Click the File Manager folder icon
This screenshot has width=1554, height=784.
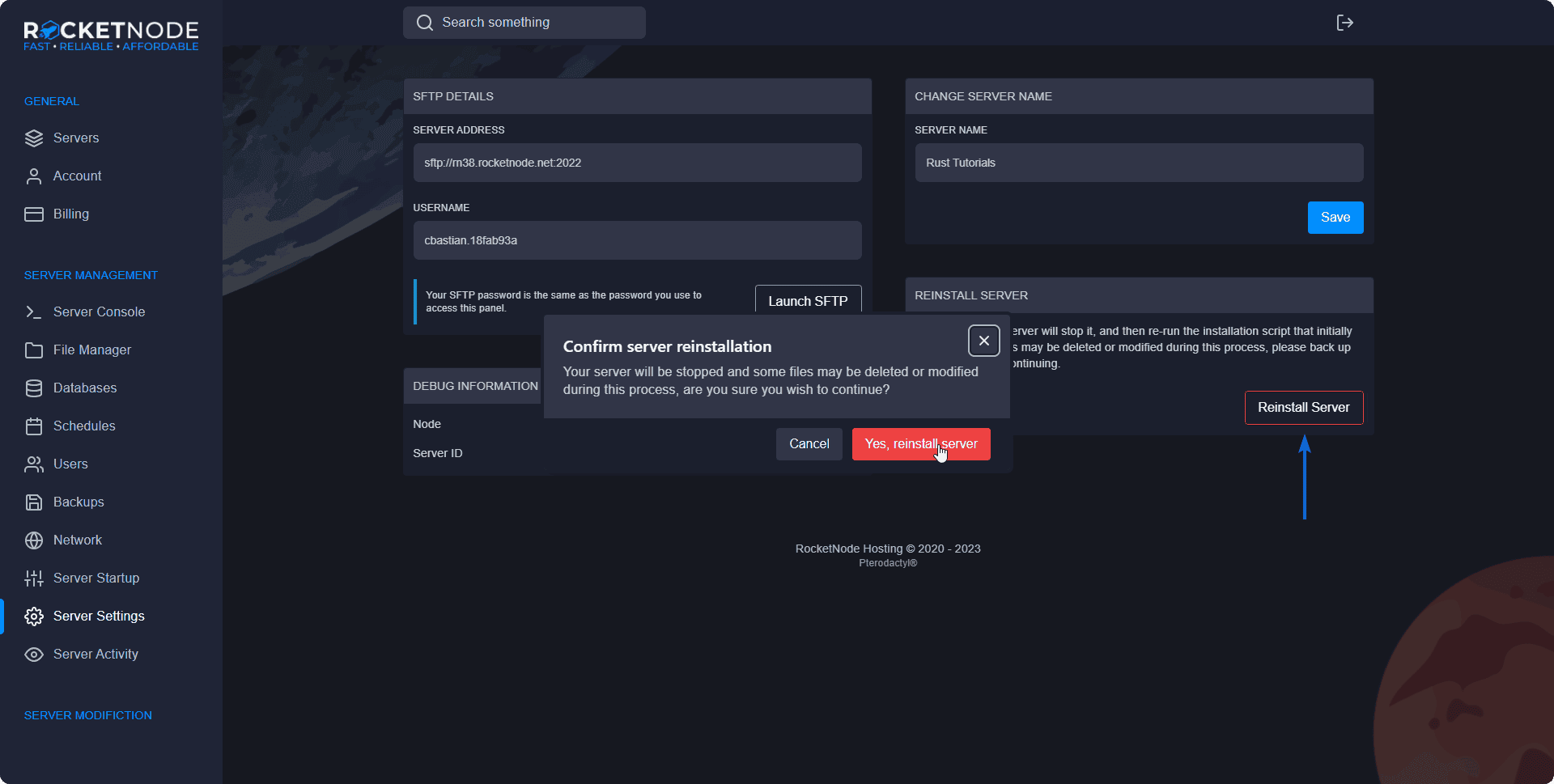click(33, 350)
